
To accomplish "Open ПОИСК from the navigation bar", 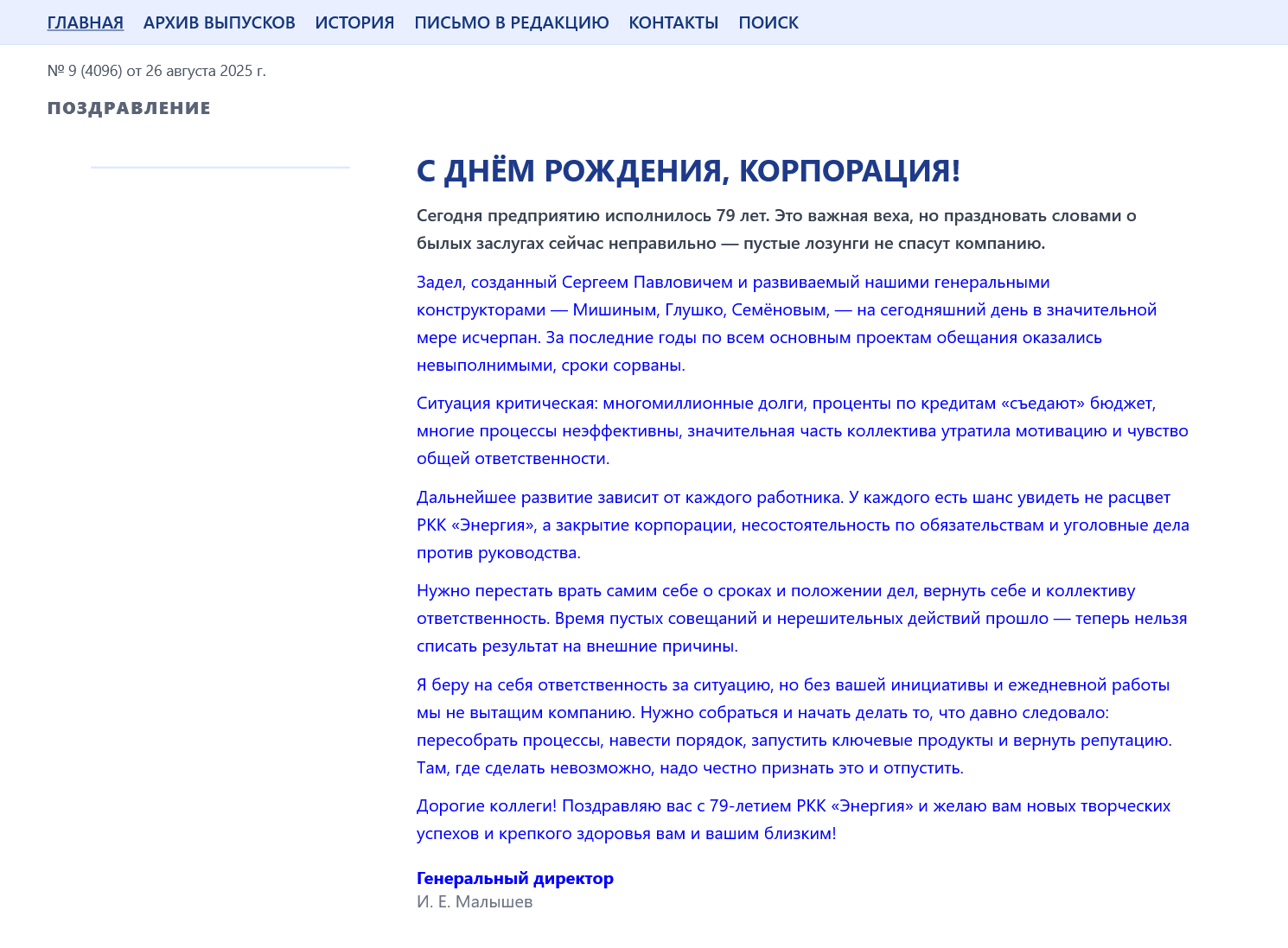I will tap(768, 22).
